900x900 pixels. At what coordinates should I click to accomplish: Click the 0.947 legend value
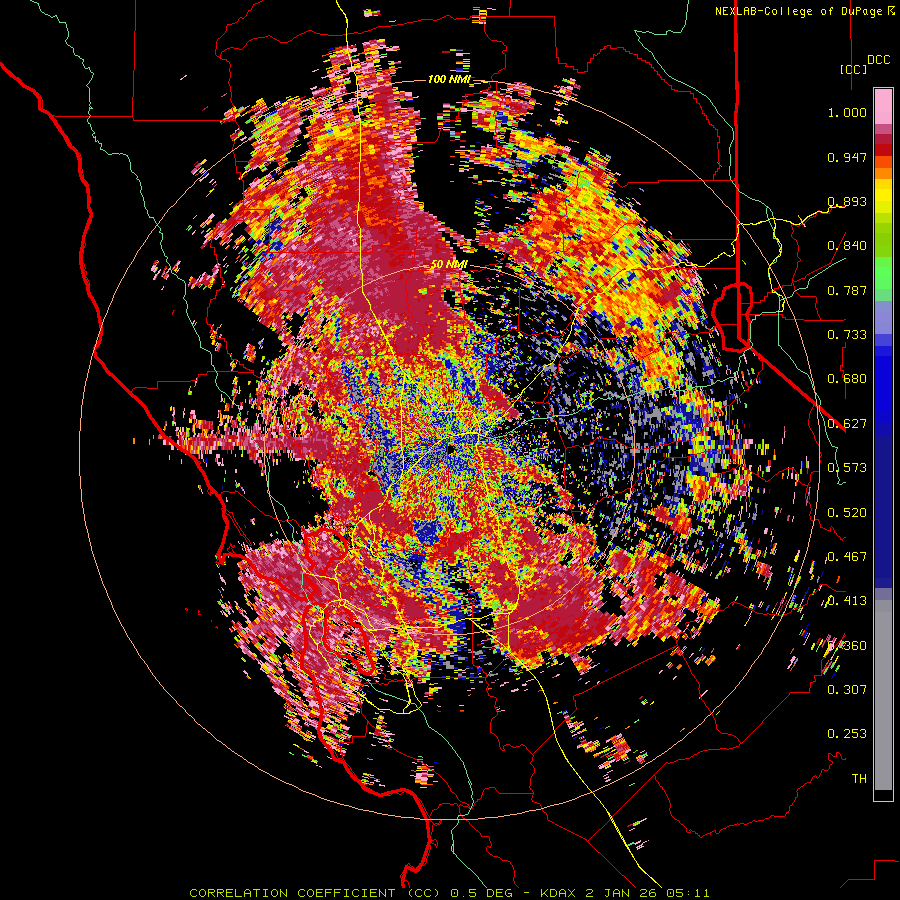(x=847, y=157)
